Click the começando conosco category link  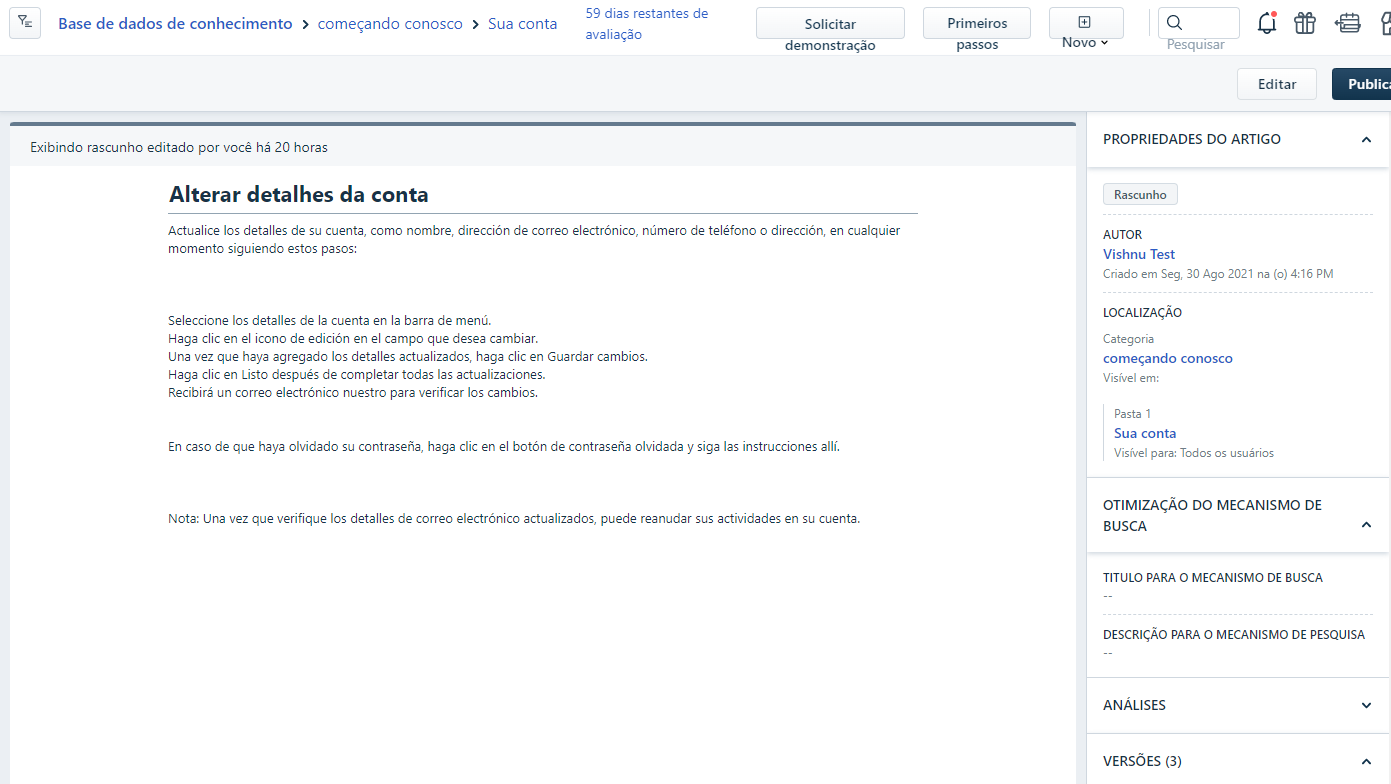coord(1167,358)
